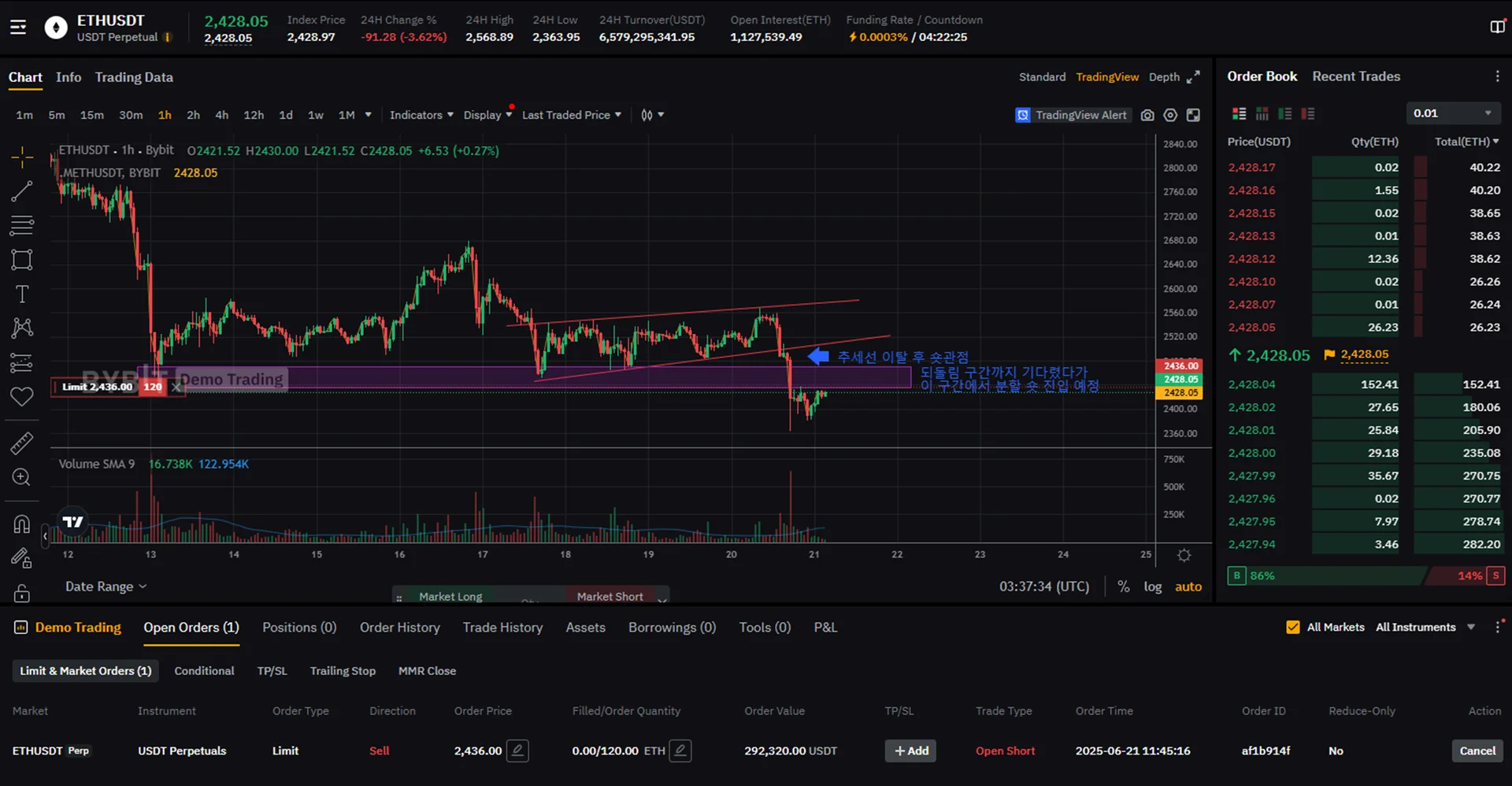Toggle the side panel layout icon

1497,28
